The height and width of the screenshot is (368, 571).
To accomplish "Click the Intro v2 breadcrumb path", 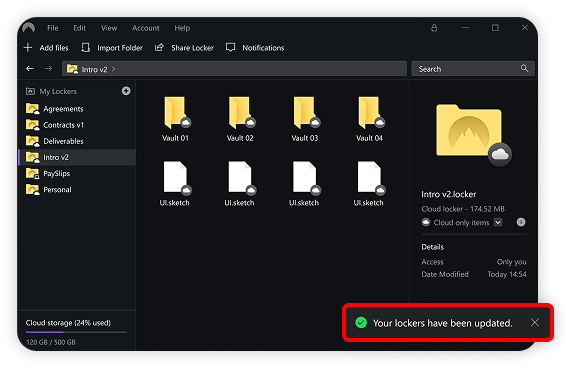I will pyautogui.click(x=94, y=69).
